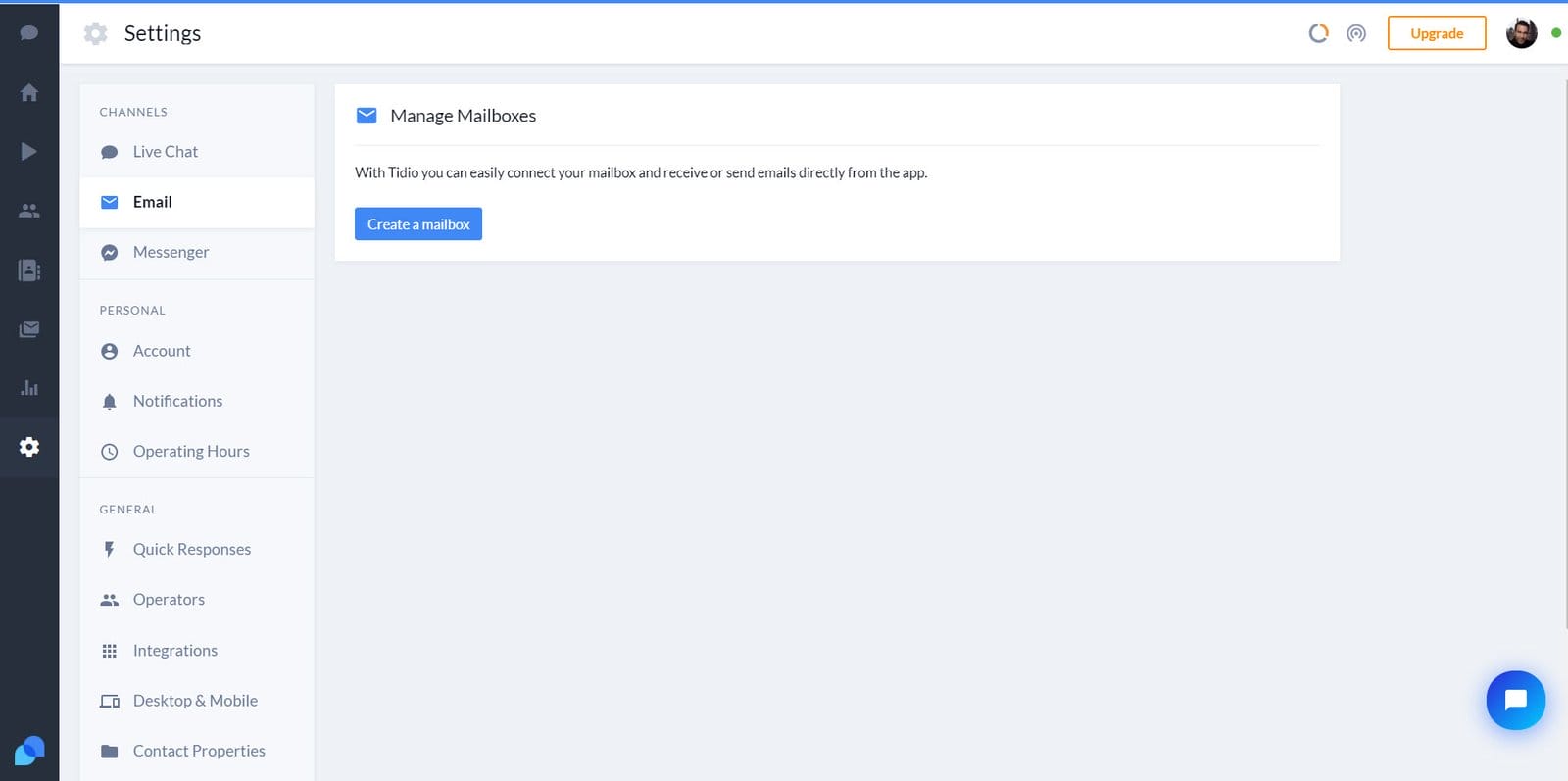Open the mailing envelope icon in sidebar
The height and width of the screenshot is (781, 1568).
coord(29,329)
